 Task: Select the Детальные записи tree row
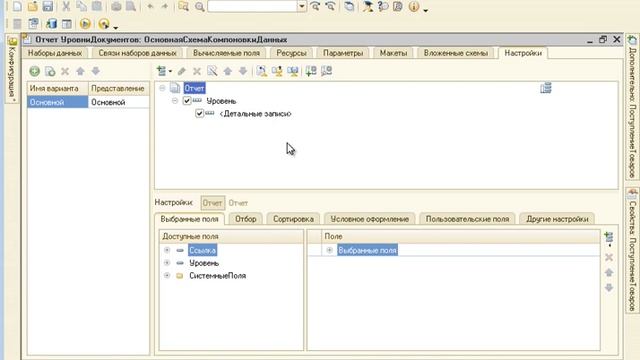click(255, 114)
